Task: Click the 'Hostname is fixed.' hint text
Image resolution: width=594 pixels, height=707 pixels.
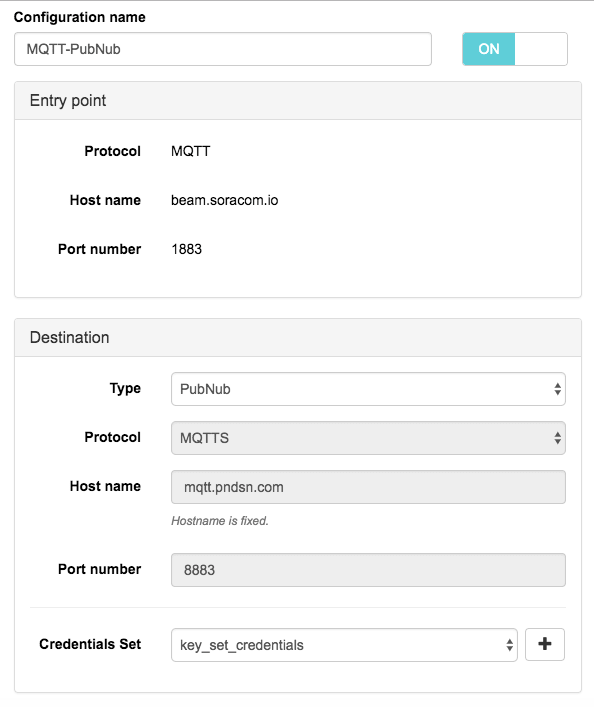Action: click(220, 521)
